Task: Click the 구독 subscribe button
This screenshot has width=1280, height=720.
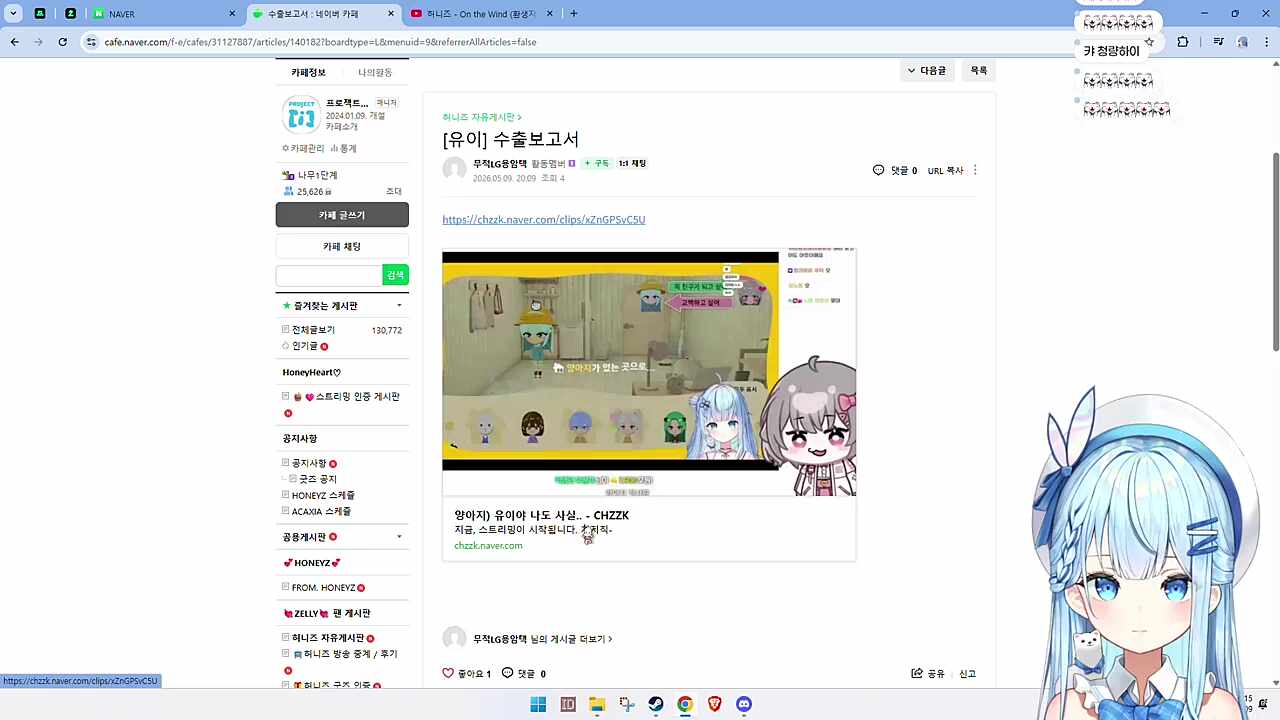Action: [597, 163]
